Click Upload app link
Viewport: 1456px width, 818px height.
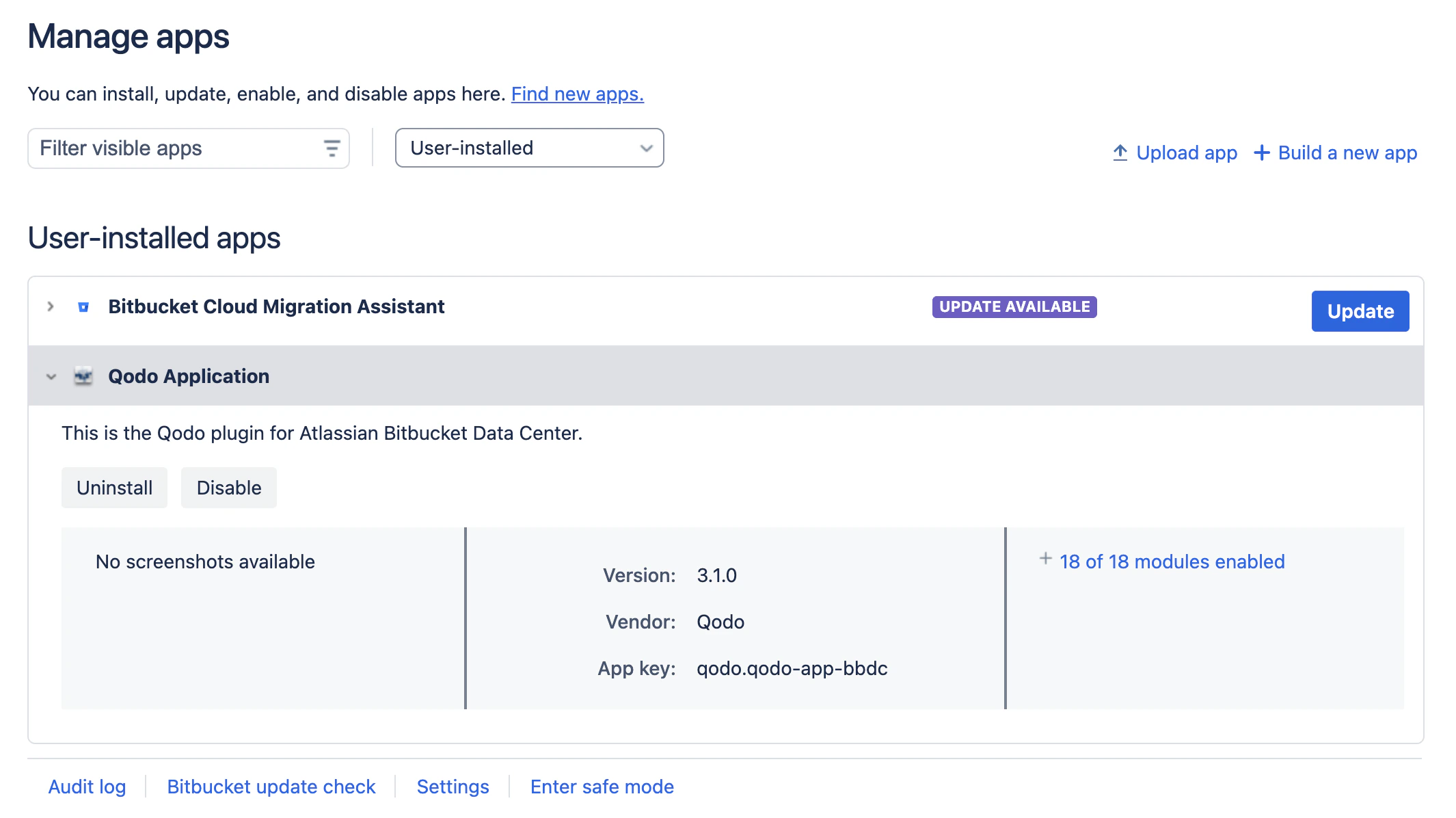click(x=1186, y=153)
